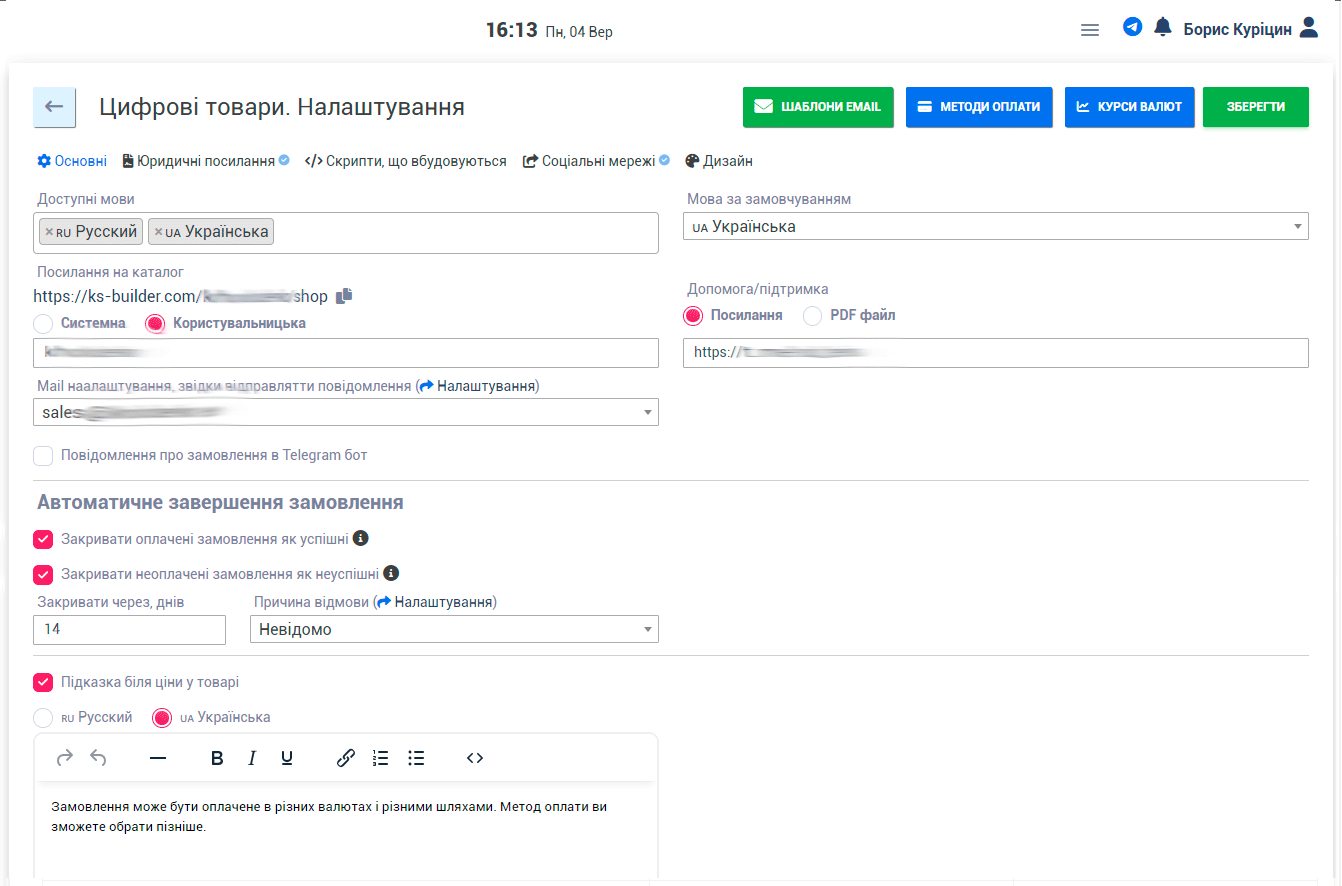
Task: Insert a bulleted list in editor
Action: coord(416,758)
